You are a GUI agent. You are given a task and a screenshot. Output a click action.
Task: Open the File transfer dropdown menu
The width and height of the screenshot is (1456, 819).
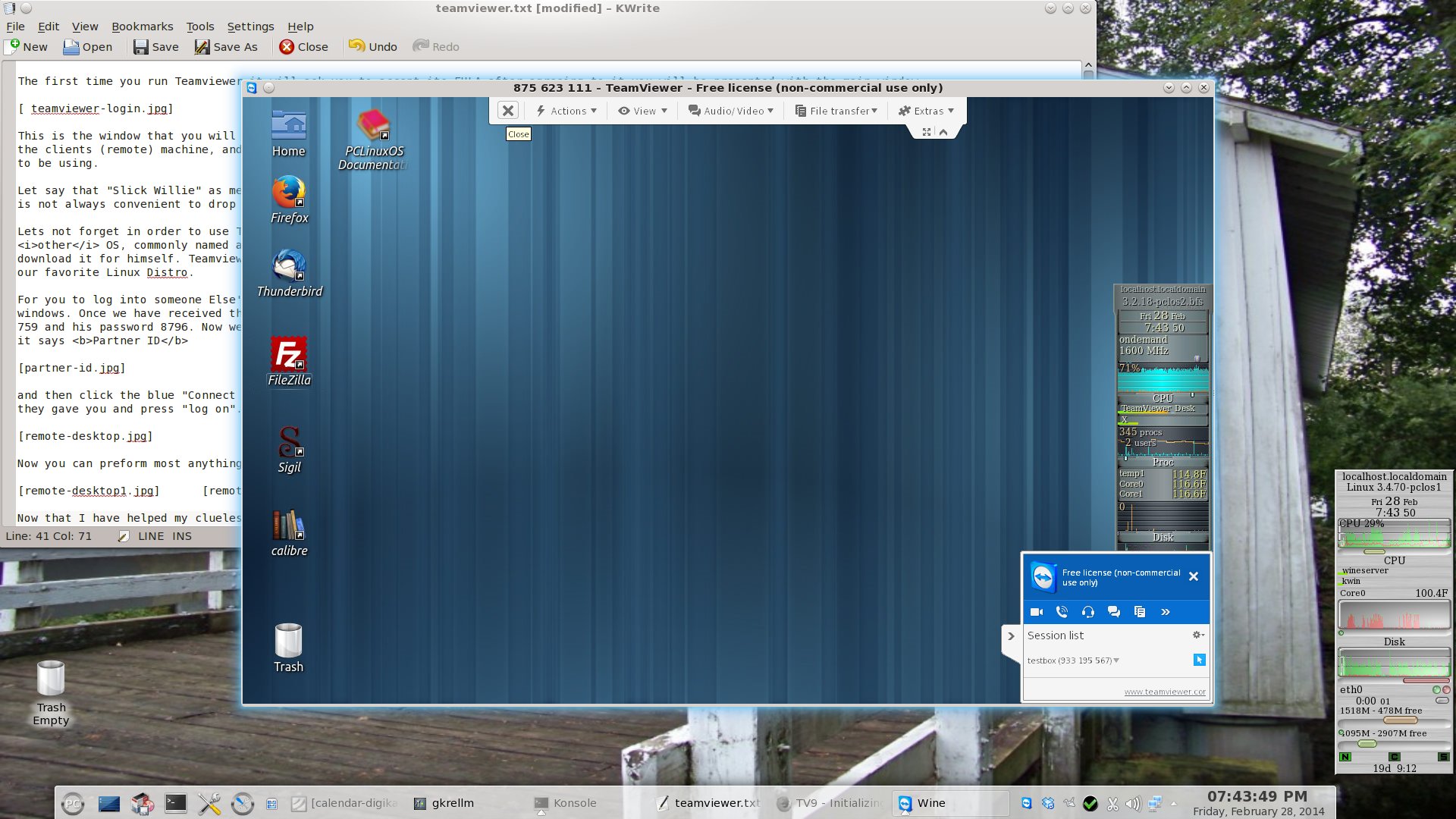836,111
